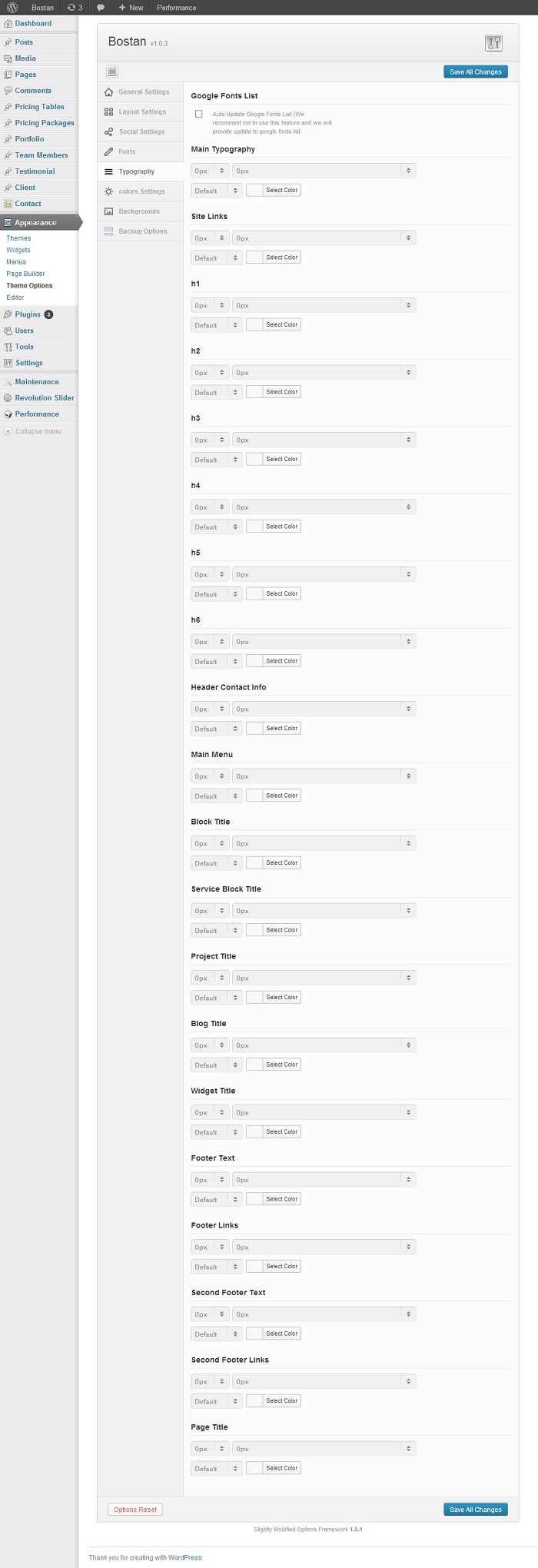This screenshot has height=1568, width=538.
Task: Open the h2 Select Color swatch
Action: [x=254, y=392]
